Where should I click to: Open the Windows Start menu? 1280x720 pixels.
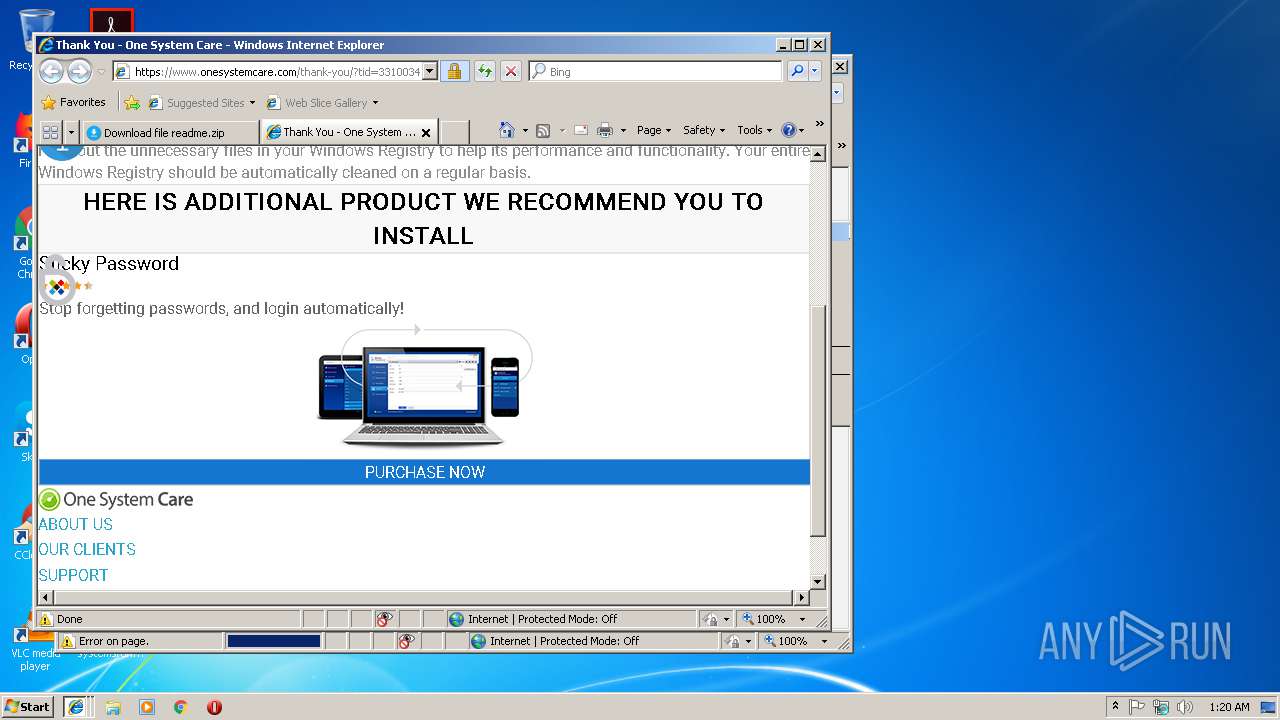click(x=28, y=706)
